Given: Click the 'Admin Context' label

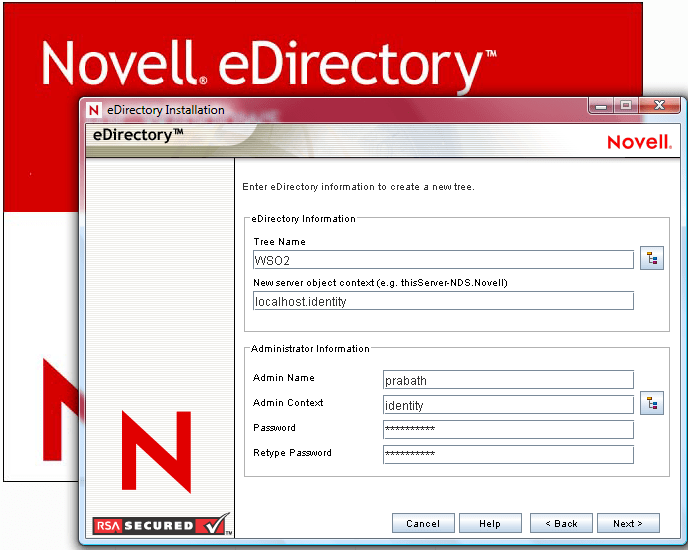Looking at the screenshot, I should pos(288,403).
